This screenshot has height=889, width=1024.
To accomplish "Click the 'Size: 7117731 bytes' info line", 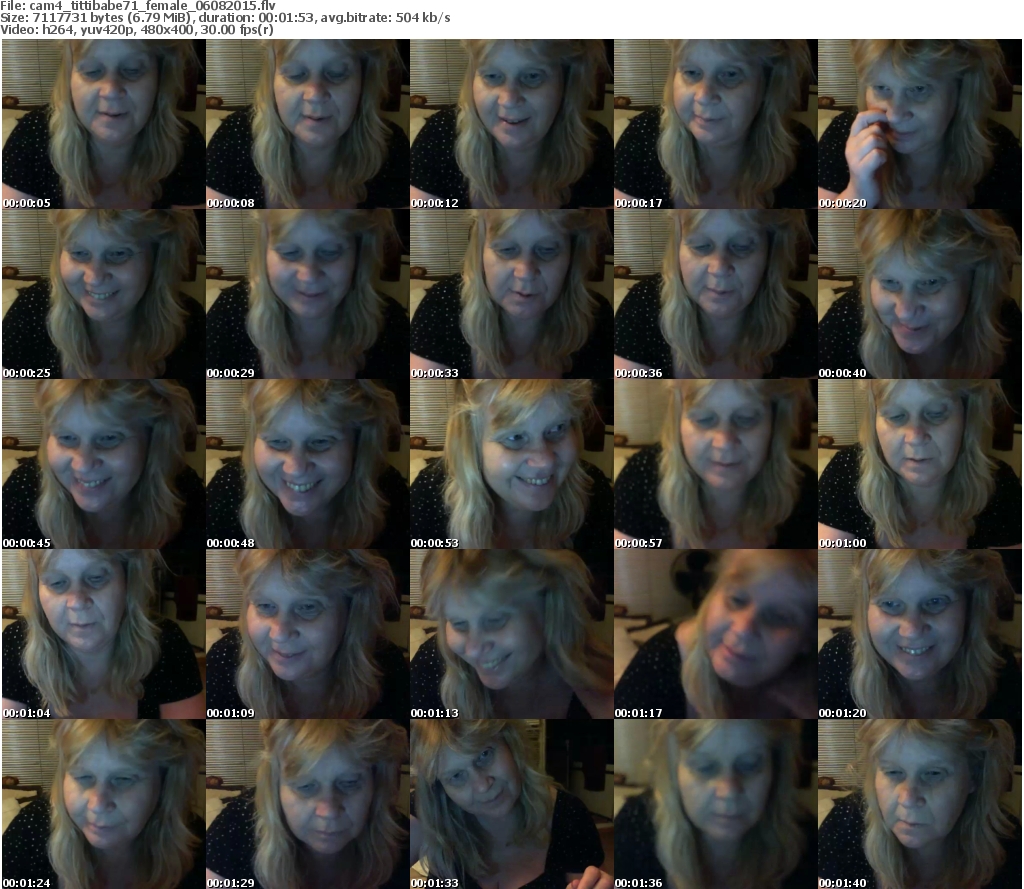I will 225,18.
